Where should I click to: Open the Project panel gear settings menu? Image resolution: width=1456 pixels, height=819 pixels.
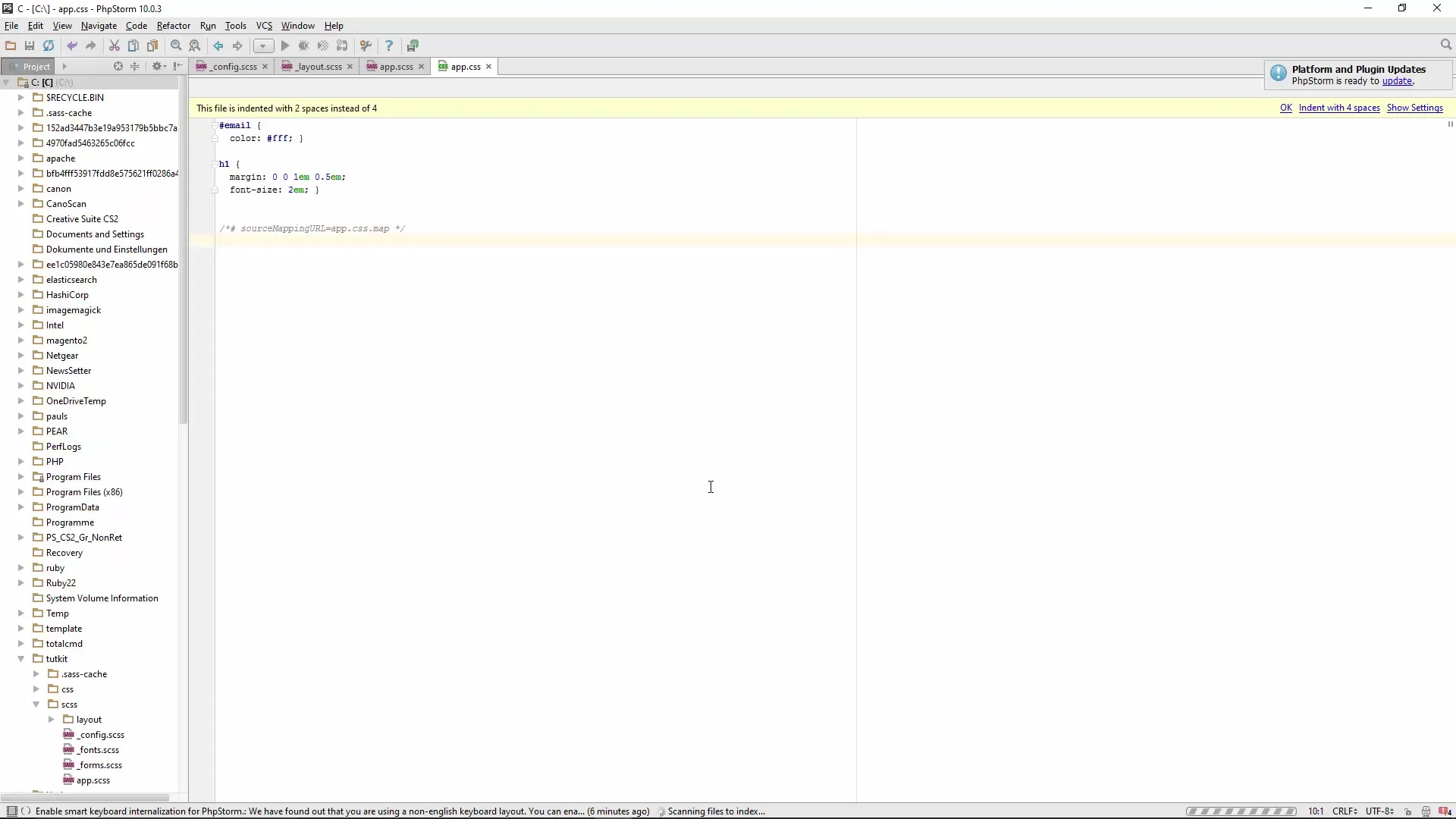[x=158, y=66]
